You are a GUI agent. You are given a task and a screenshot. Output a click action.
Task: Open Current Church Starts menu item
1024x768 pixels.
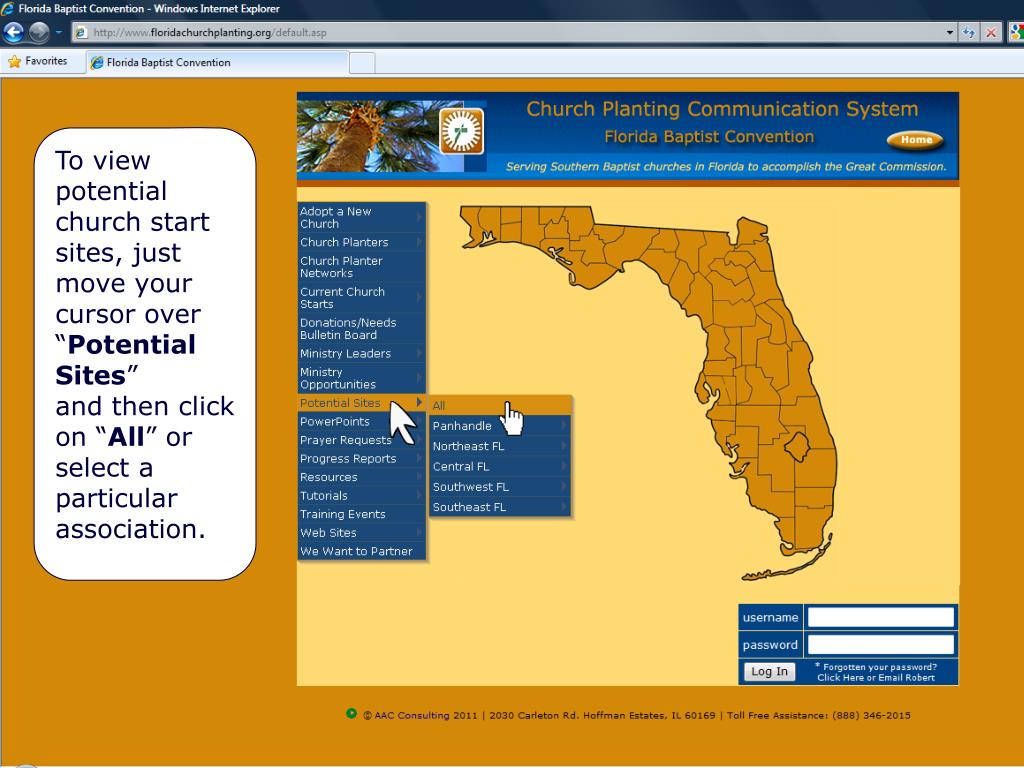[x=361, y=298]
